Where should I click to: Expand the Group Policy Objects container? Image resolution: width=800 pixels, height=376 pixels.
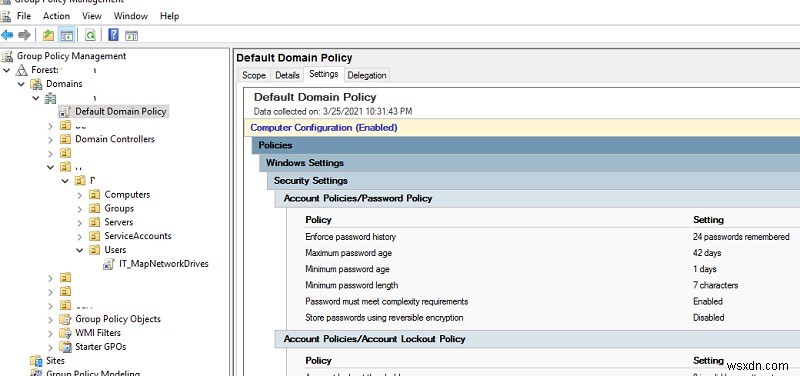(x=51, y=319)
